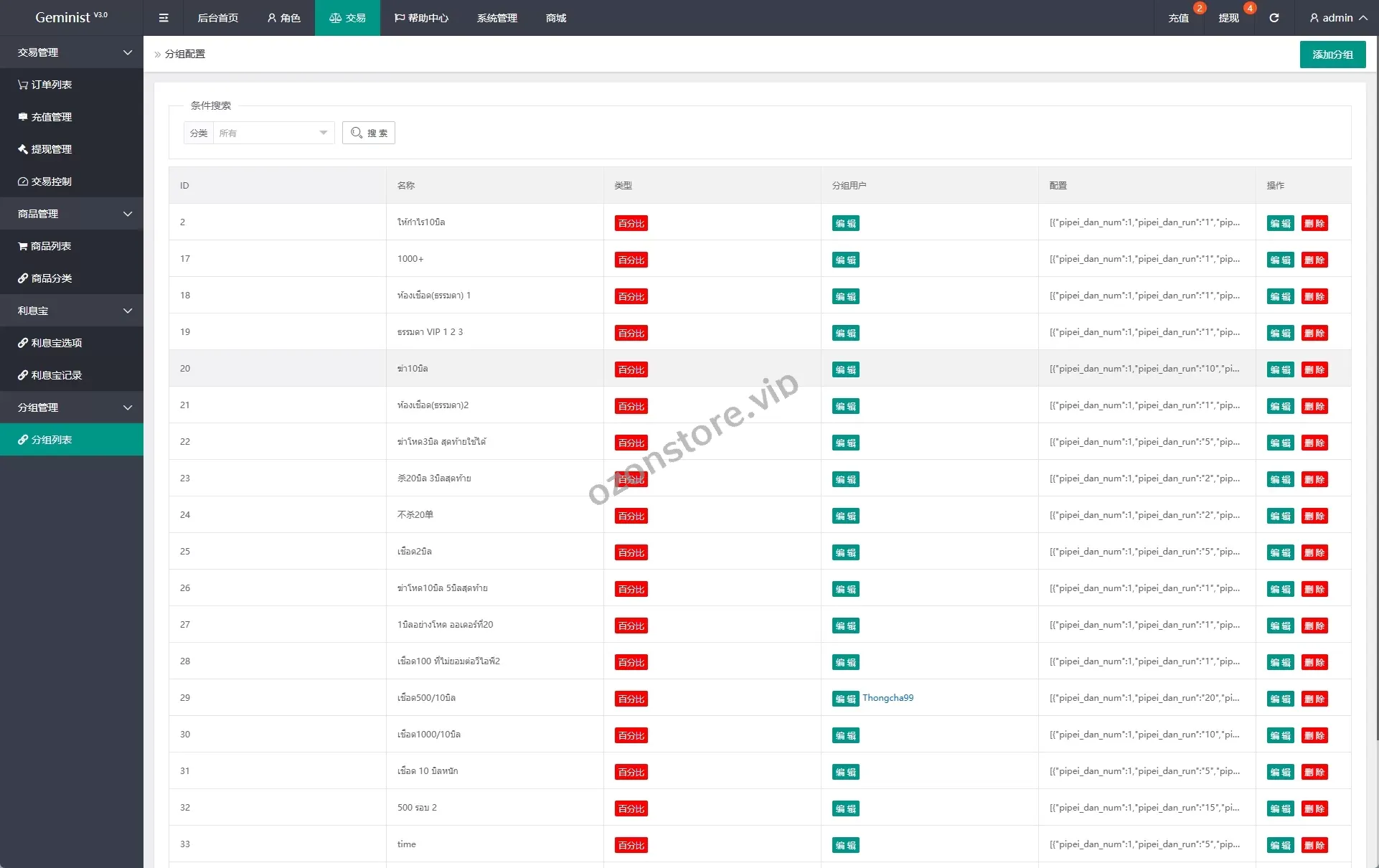Open 提现管理 in the sidebar
Image resolution: width=1379 pixels, height=868 pixels.
coord(50,149)
